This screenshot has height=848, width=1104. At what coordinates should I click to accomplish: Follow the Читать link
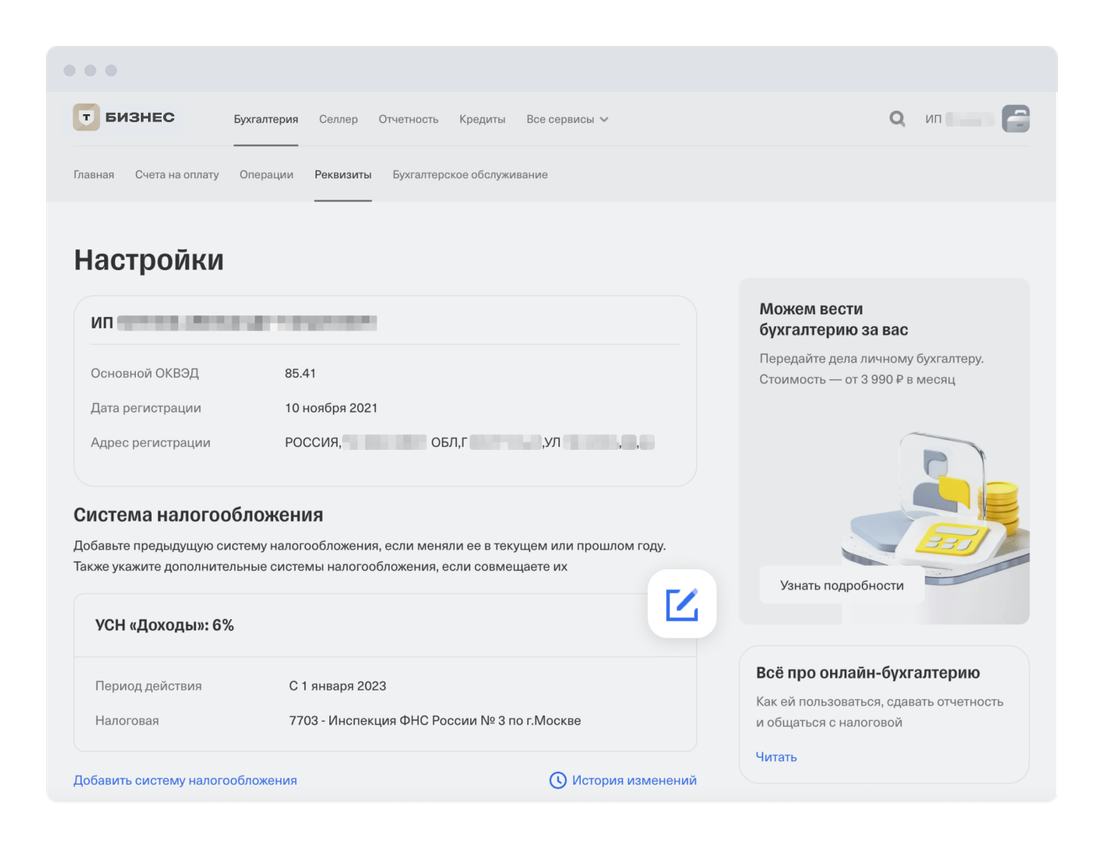click(776, 757)
